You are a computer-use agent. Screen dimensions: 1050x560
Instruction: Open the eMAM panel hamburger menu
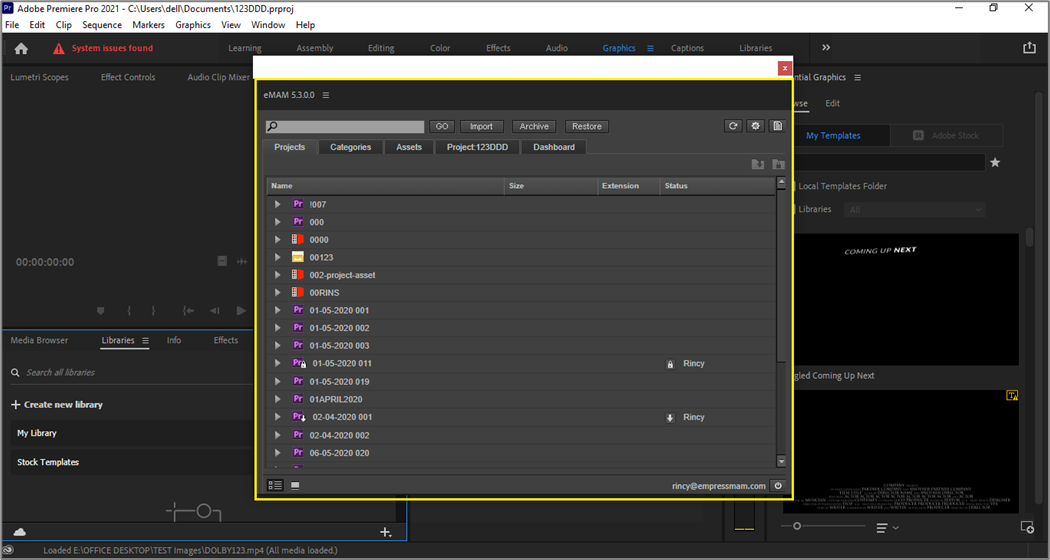[x=326, y=95]
